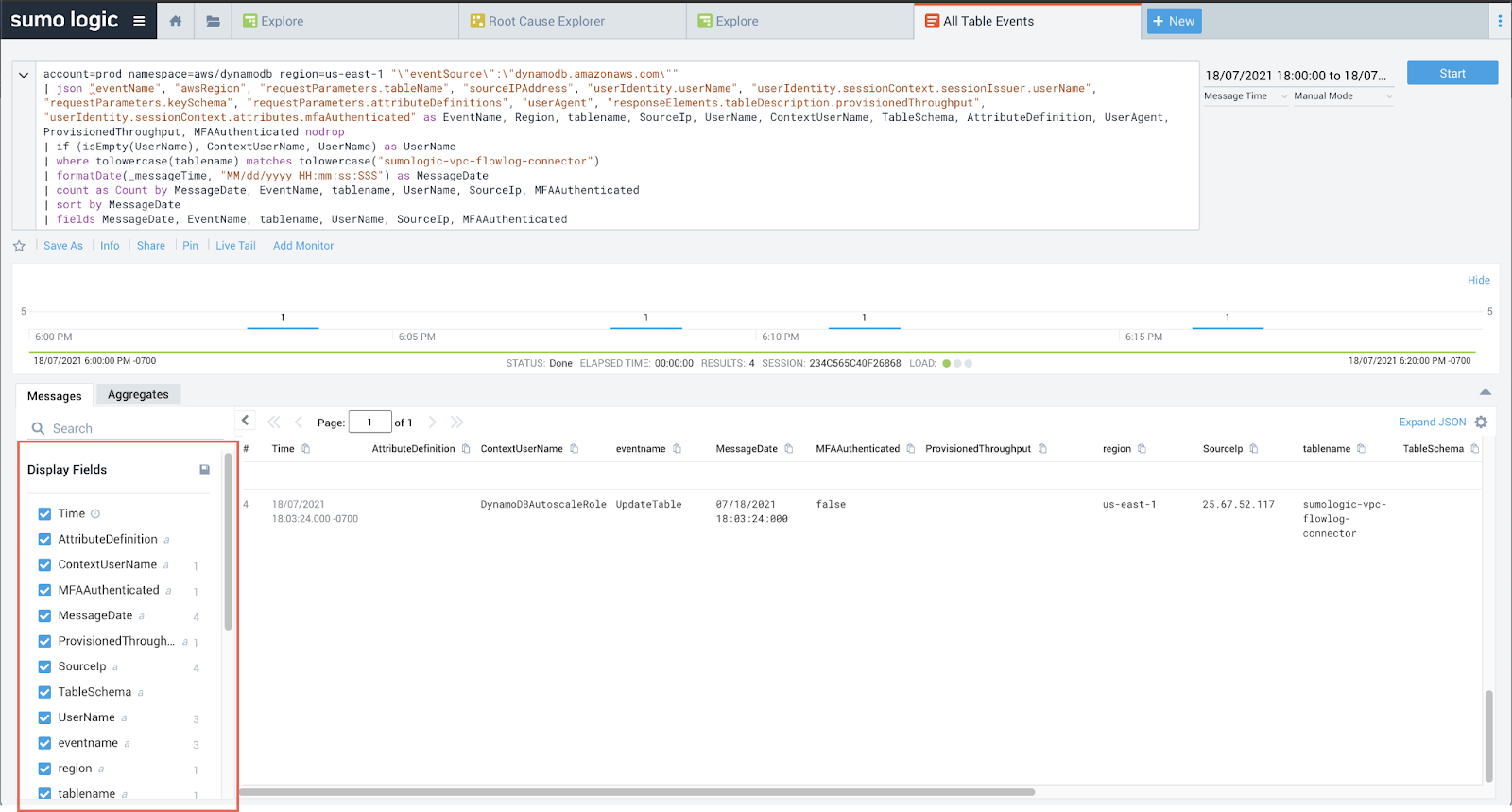The width and height of the screenshot is (1512, 812).
Task: Open a new tab with + New
Action: tap(1174, 21)
